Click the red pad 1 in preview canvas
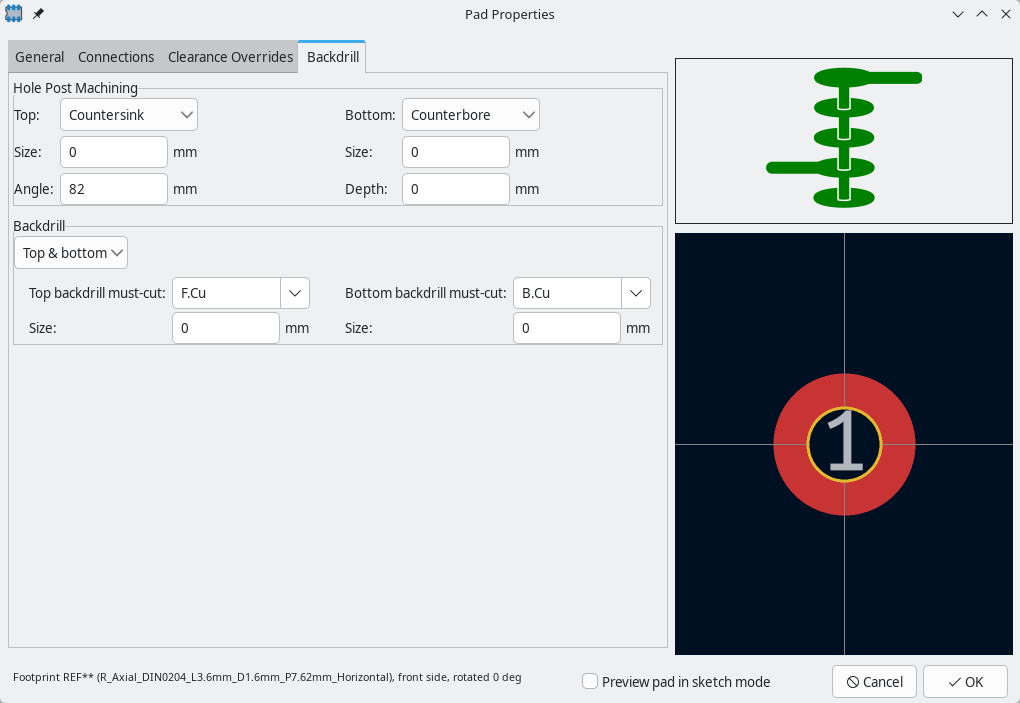The width and height of the screenshot is (1020, 703). point(790,445)
